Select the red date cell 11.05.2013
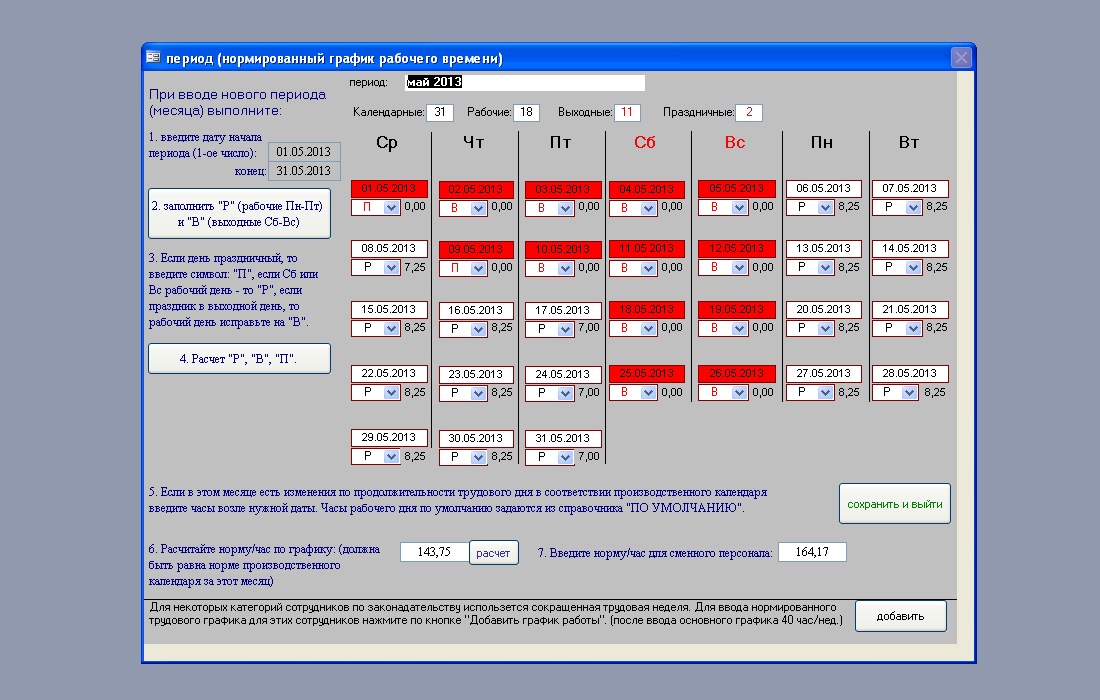Screen dimensions: 1100x700 click(x=647, y=248)
